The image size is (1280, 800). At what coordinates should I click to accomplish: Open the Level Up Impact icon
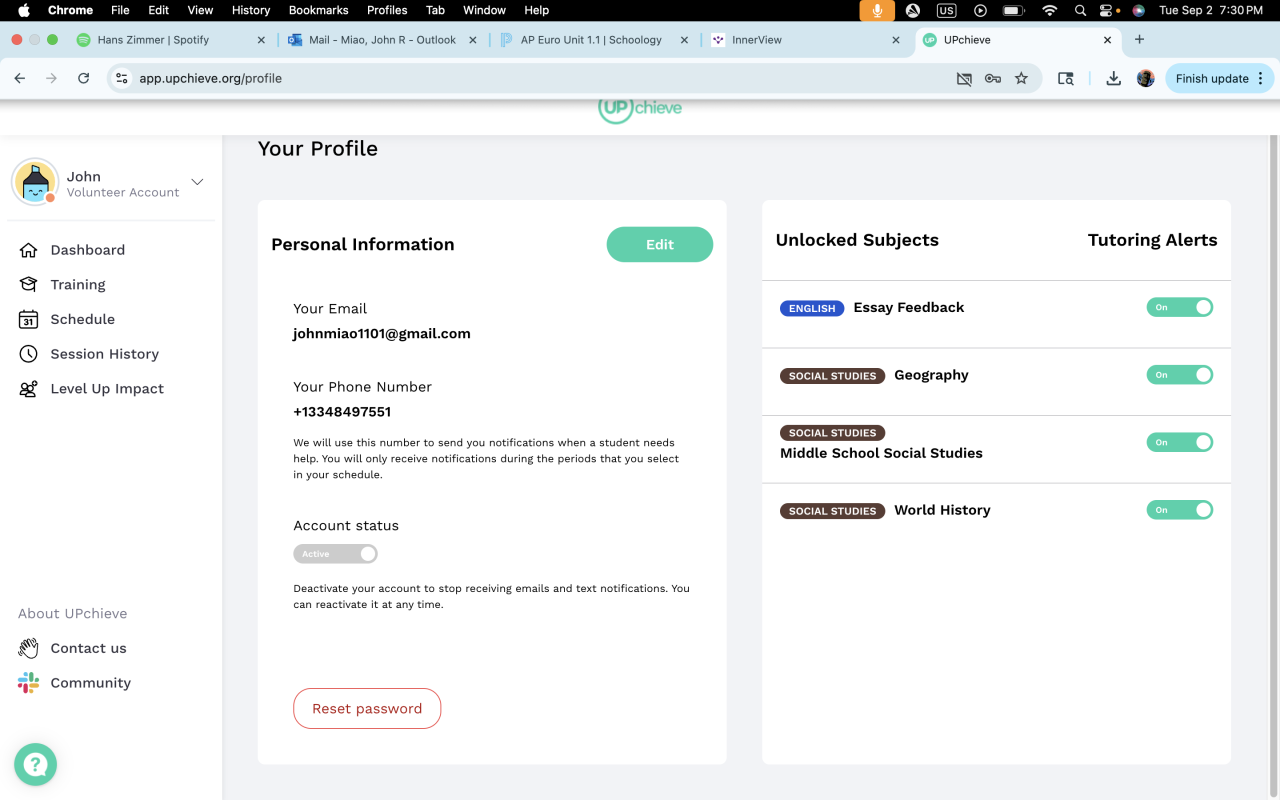tap(29, 389)
